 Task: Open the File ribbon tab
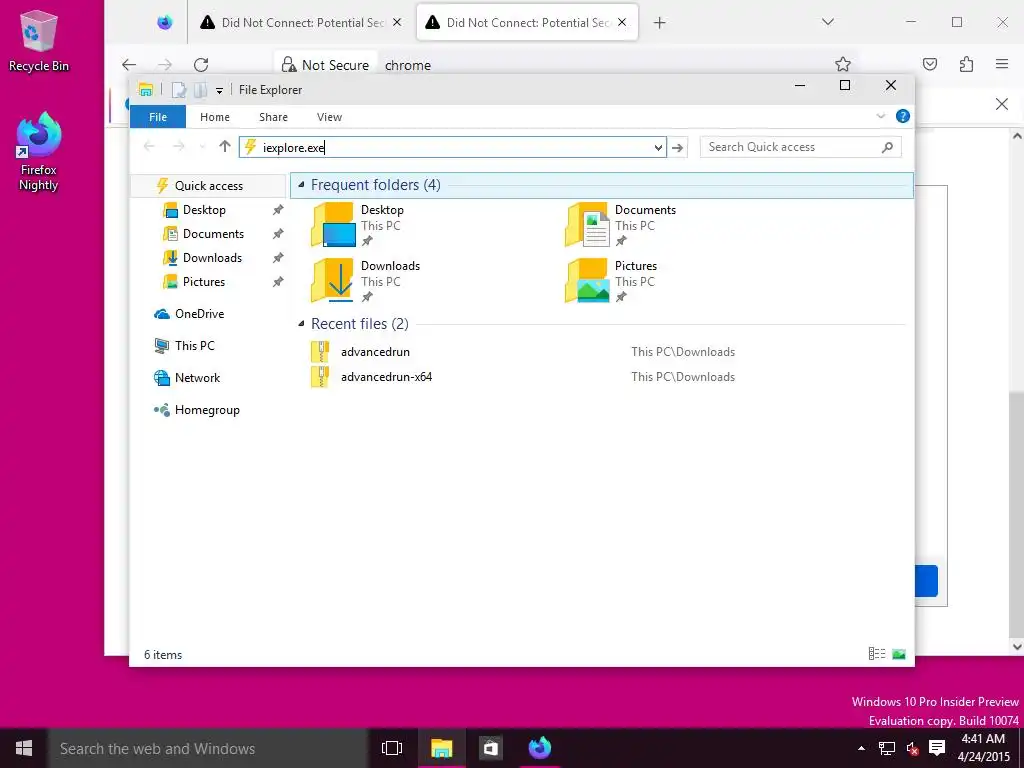coord(158,117)
